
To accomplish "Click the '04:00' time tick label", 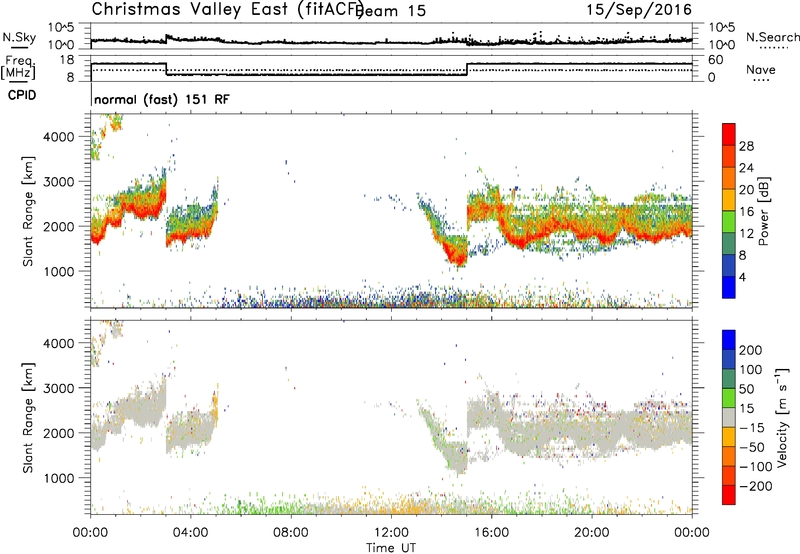I will (x=190, y=533).
